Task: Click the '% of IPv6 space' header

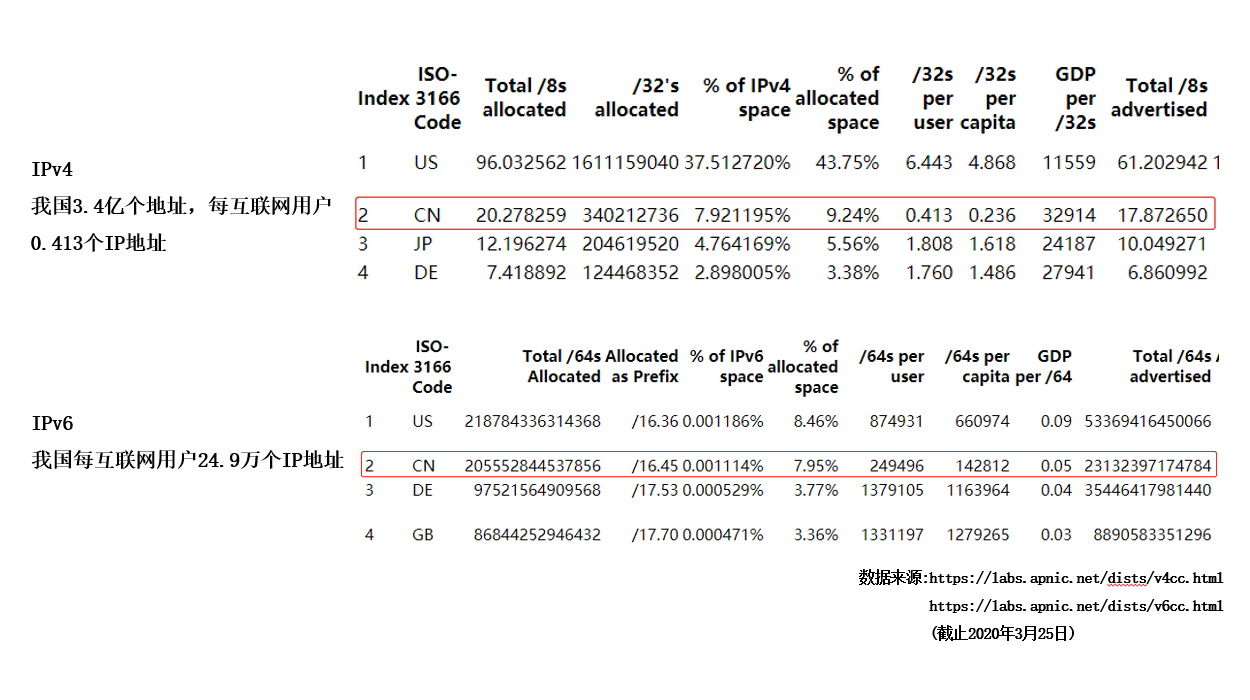Action: pyautogui.click(x=727, y=366)
